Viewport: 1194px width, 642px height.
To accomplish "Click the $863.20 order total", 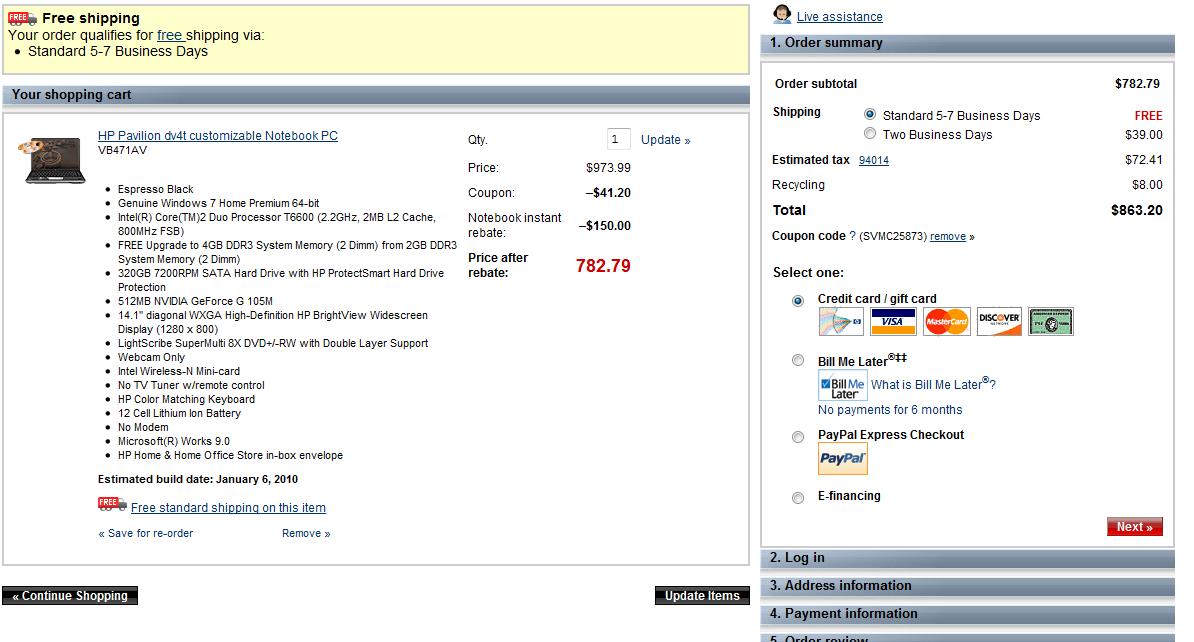I will 1137,210.
